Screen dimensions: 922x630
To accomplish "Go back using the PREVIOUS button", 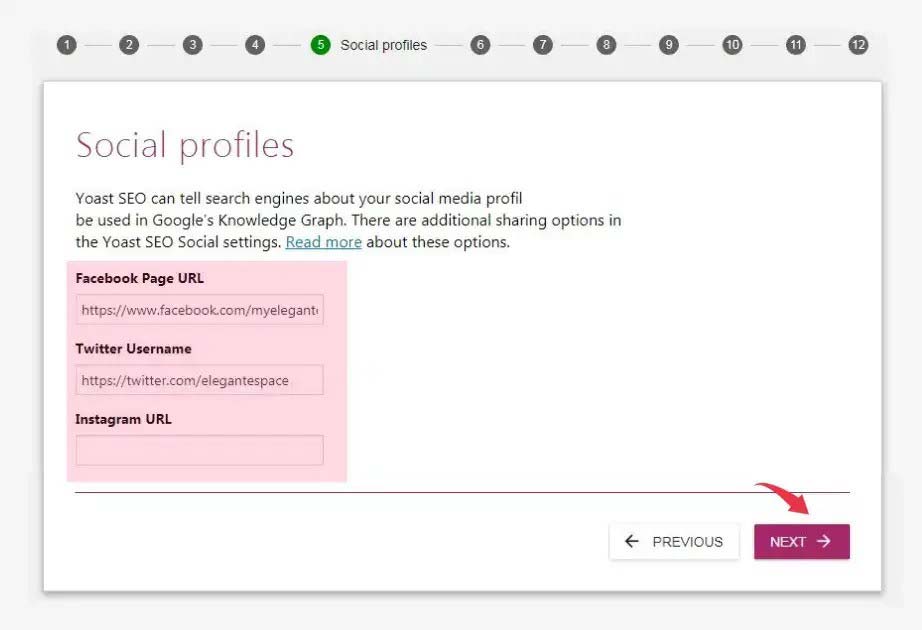I will (x=674, y=541).
